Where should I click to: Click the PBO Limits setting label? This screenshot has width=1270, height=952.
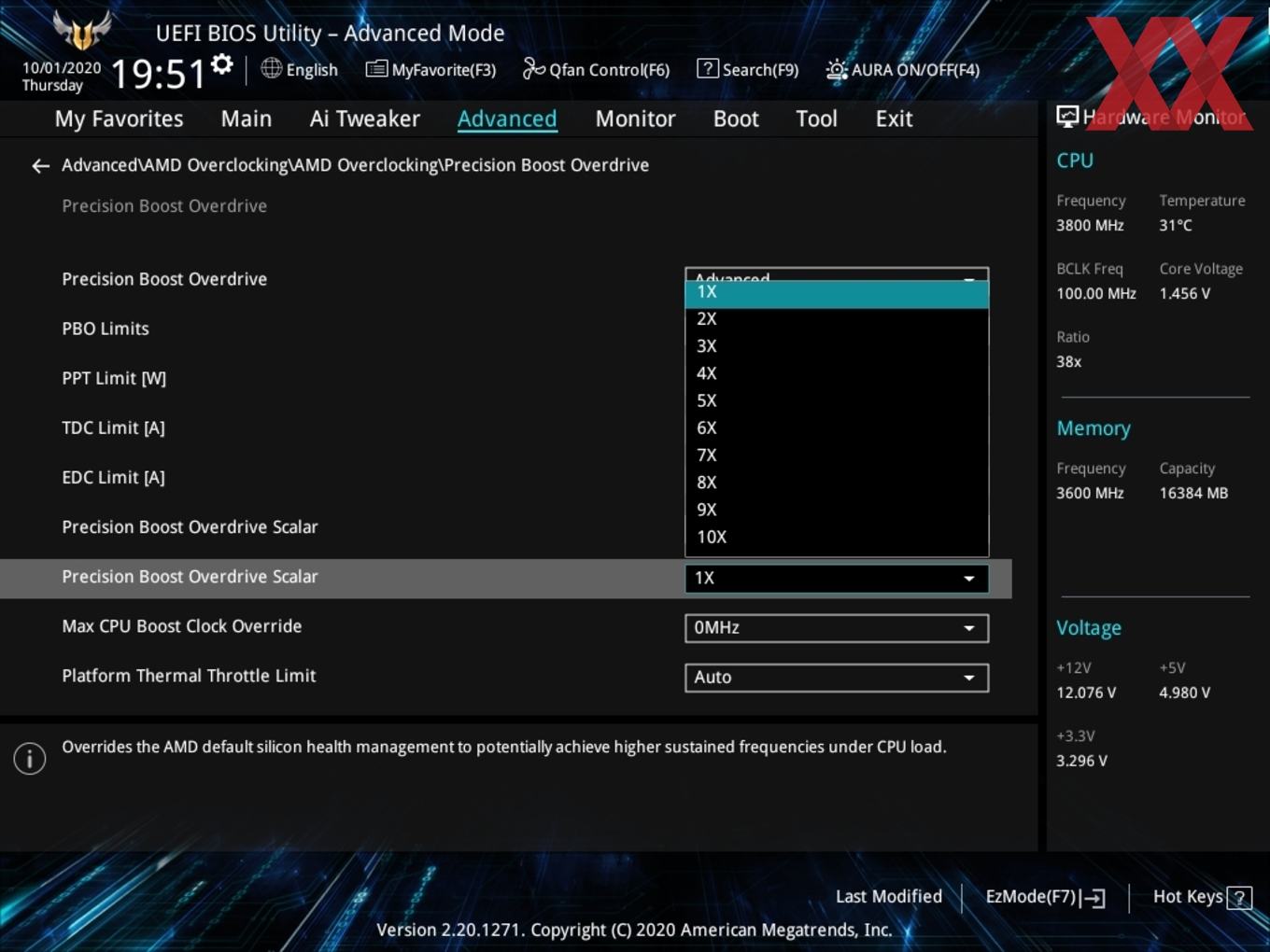106,329
